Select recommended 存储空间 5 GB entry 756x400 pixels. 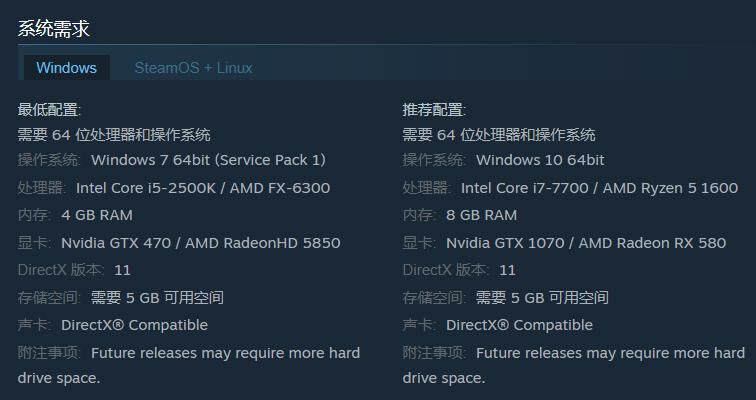(542, 298)
